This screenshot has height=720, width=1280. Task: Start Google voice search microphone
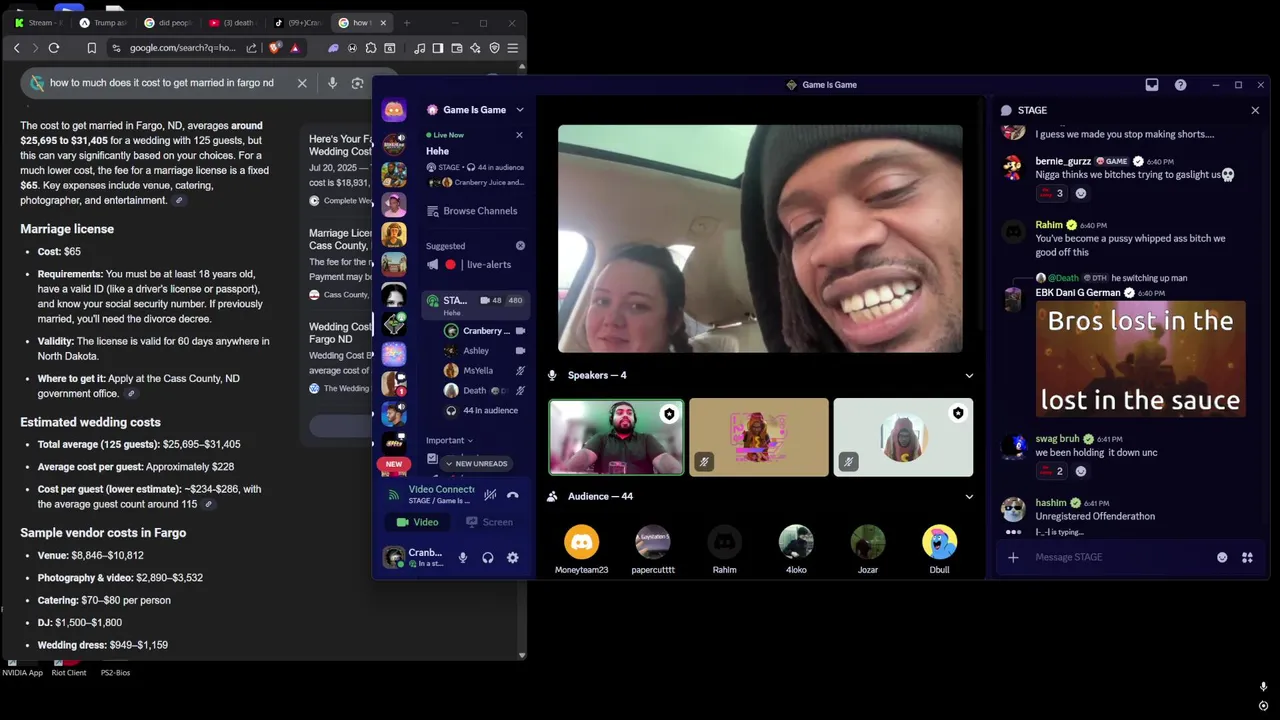[x=332, y=83]
